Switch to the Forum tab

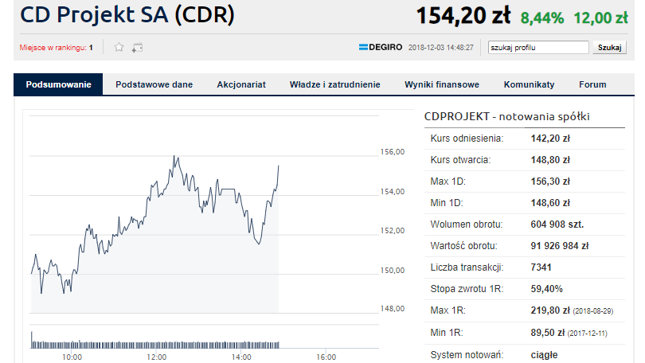click(x=592, y=84)
